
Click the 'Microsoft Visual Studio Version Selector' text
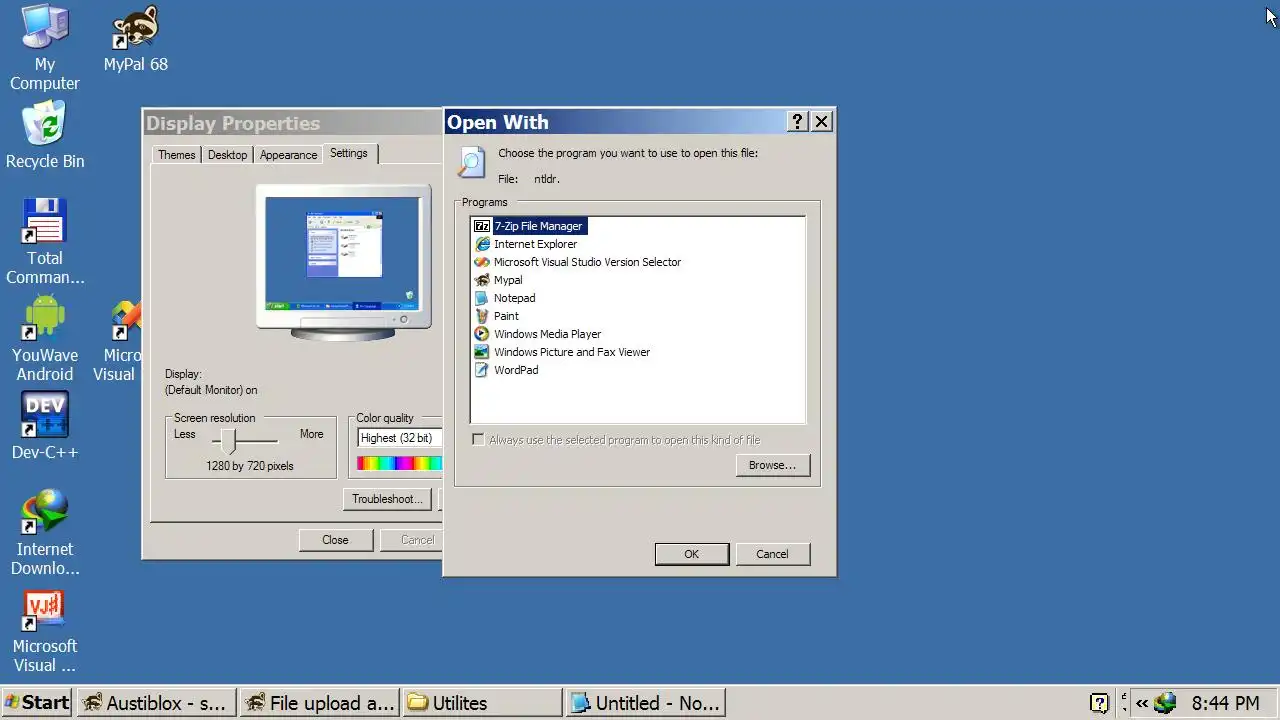click(x=587, y=262)
